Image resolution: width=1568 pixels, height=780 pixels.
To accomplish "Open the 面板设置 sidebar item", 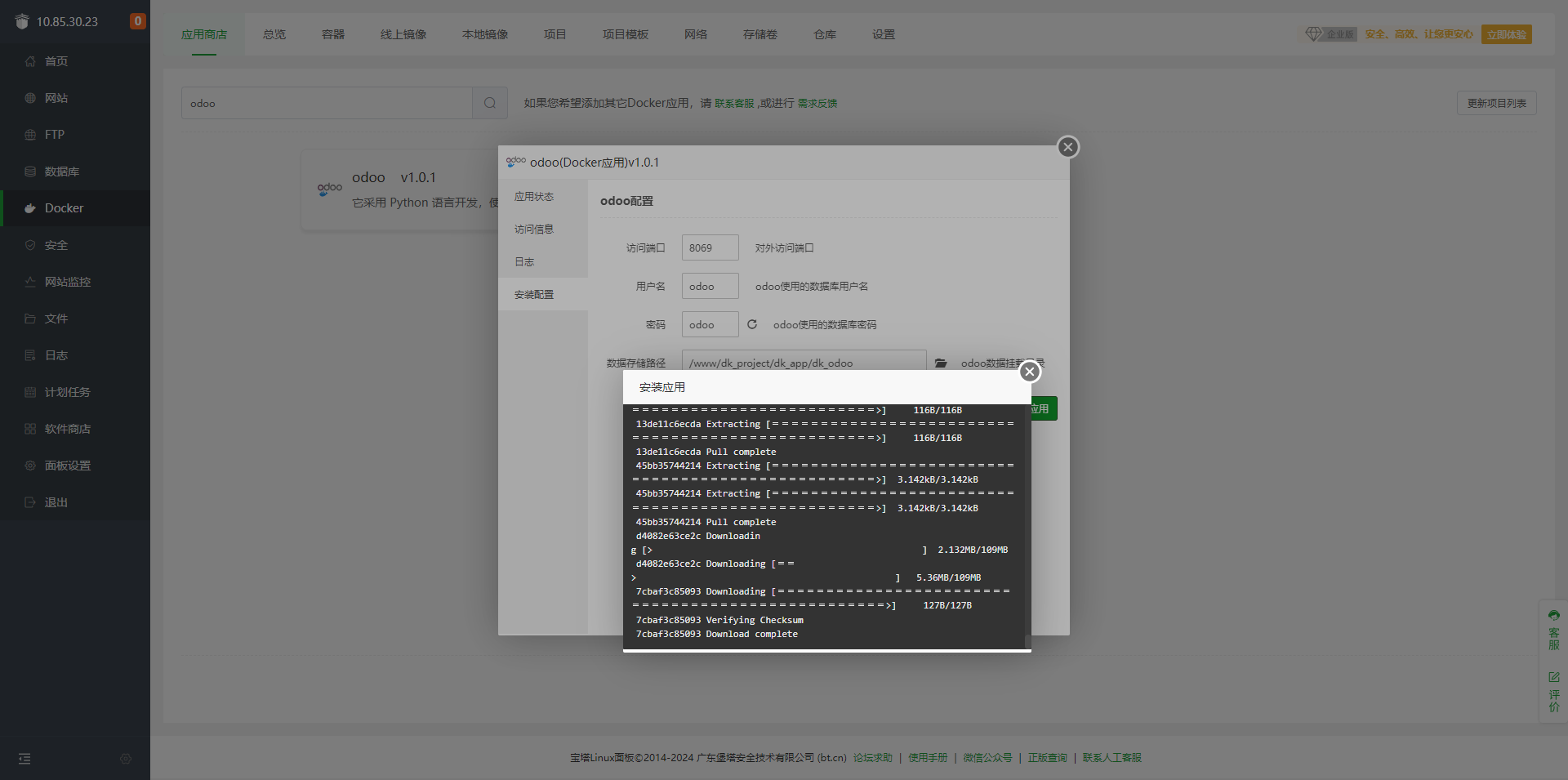I will (74, 466).
